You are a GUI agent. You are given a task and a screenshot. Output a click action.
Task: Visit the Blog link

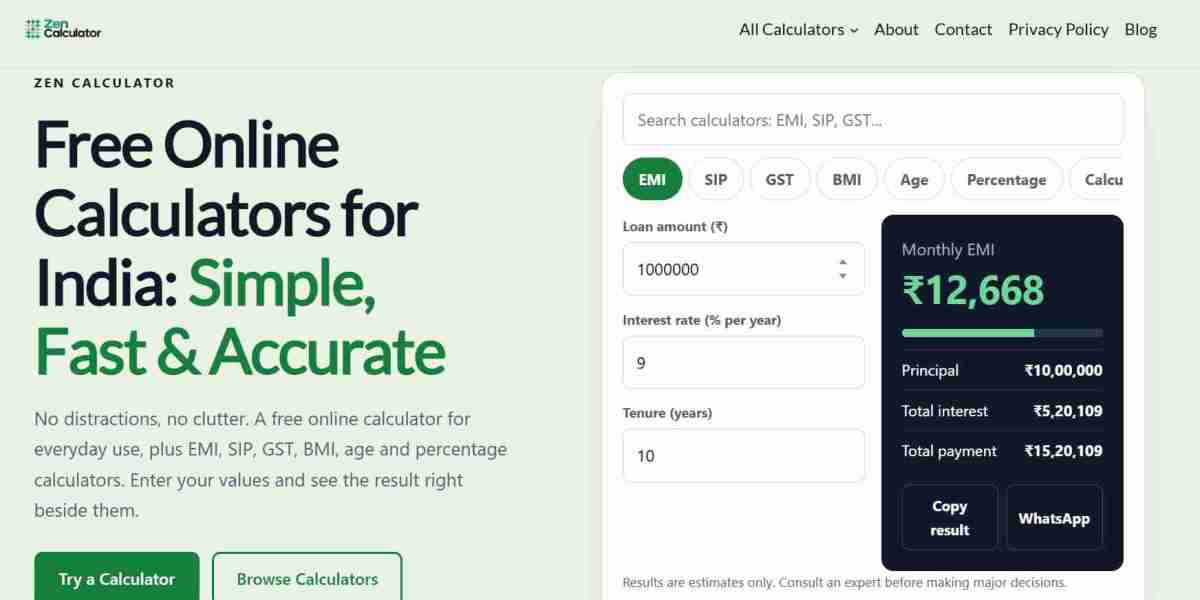(1140, 29)
